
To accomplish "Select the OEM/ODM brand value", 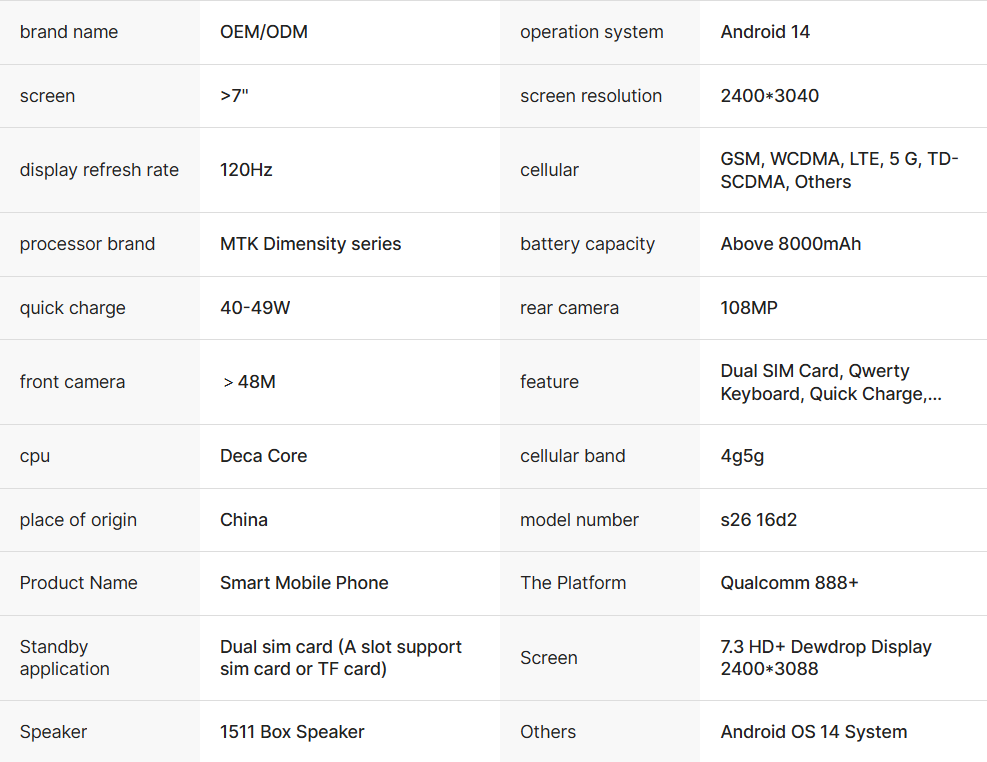I will [x=264, y=32].
